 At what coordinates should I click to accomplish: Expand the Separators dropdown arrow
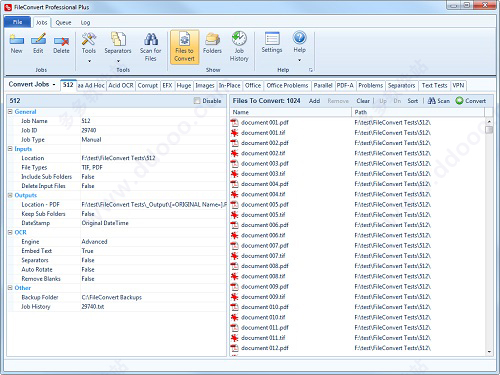[x=118, y=61]
